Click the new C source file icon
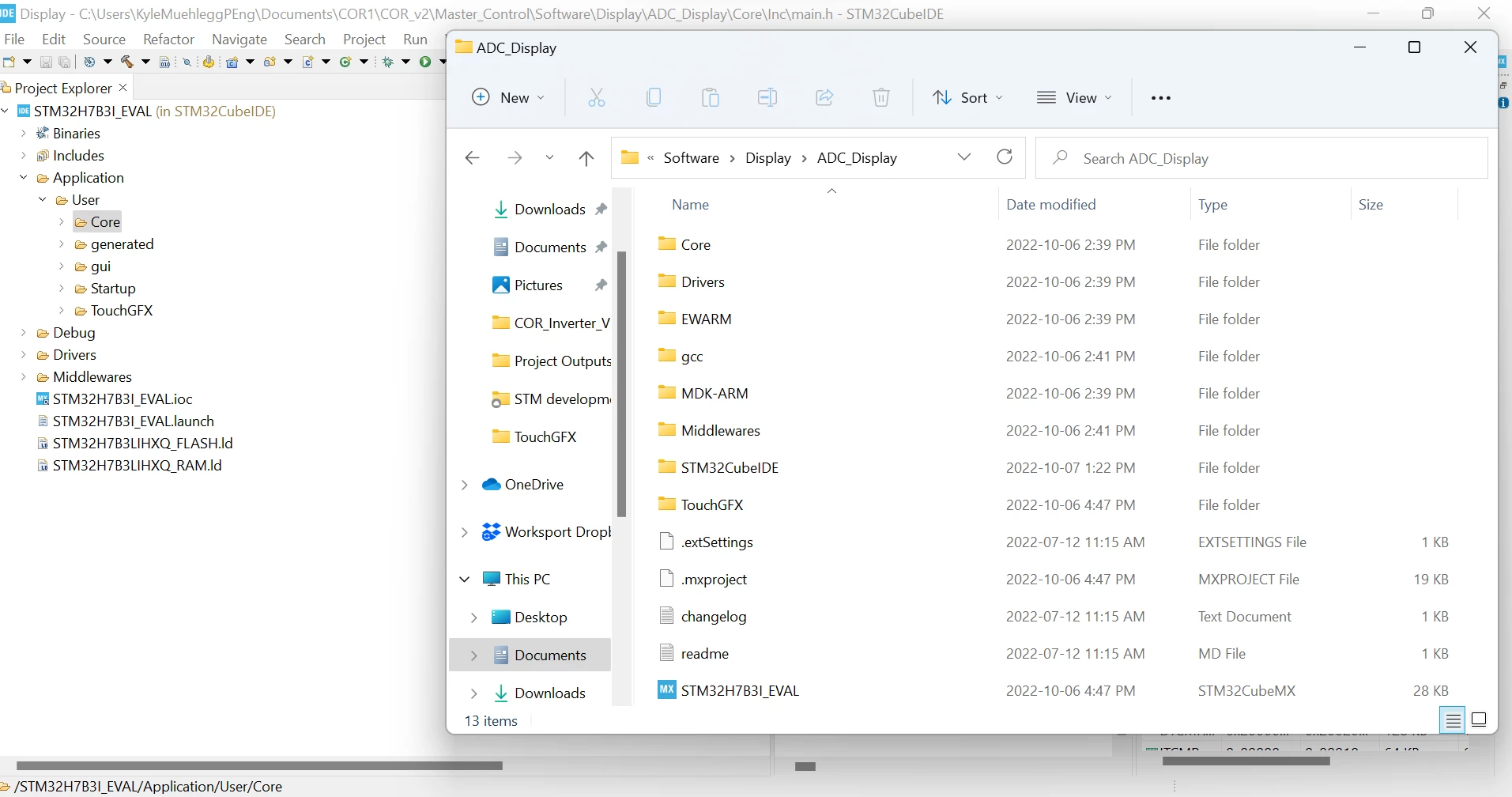The height and width of the screenshot is (797, 1512). (x=308, y=62)
